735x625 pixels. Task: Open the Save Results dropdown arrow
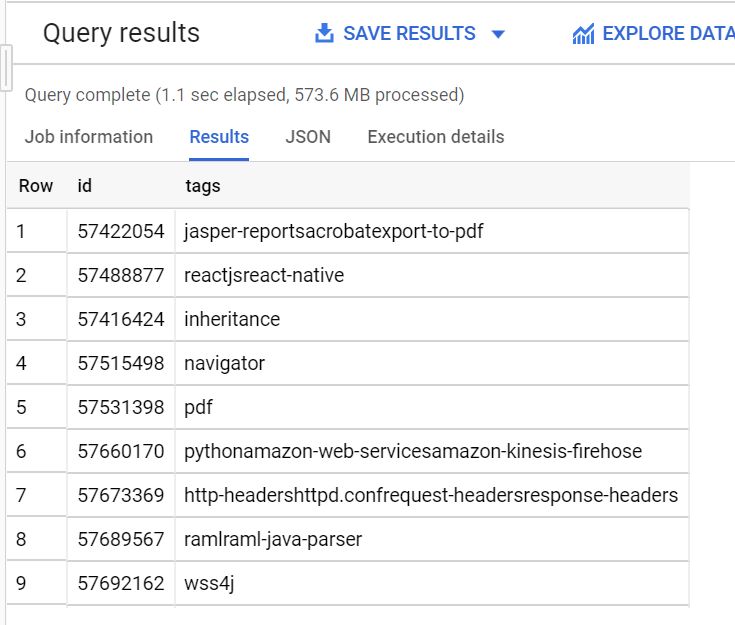click(x=498, y=34)
